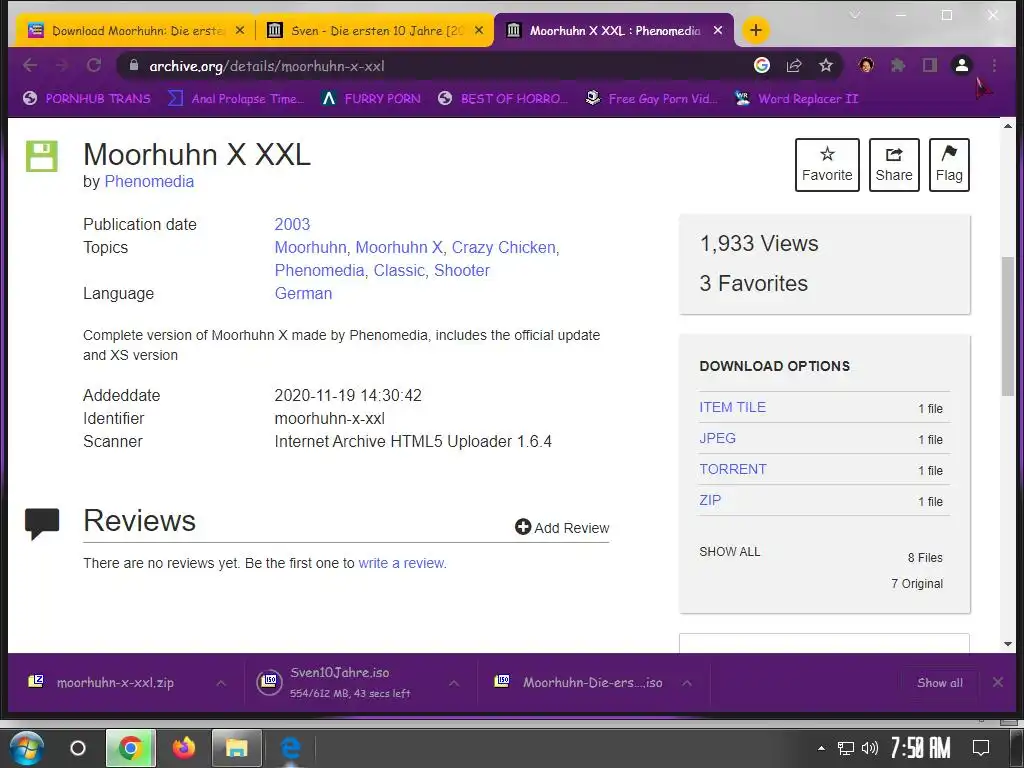Viewport: 1024px width, 768px height.
Task: Click Show all downloads
Action: (940, 683)
